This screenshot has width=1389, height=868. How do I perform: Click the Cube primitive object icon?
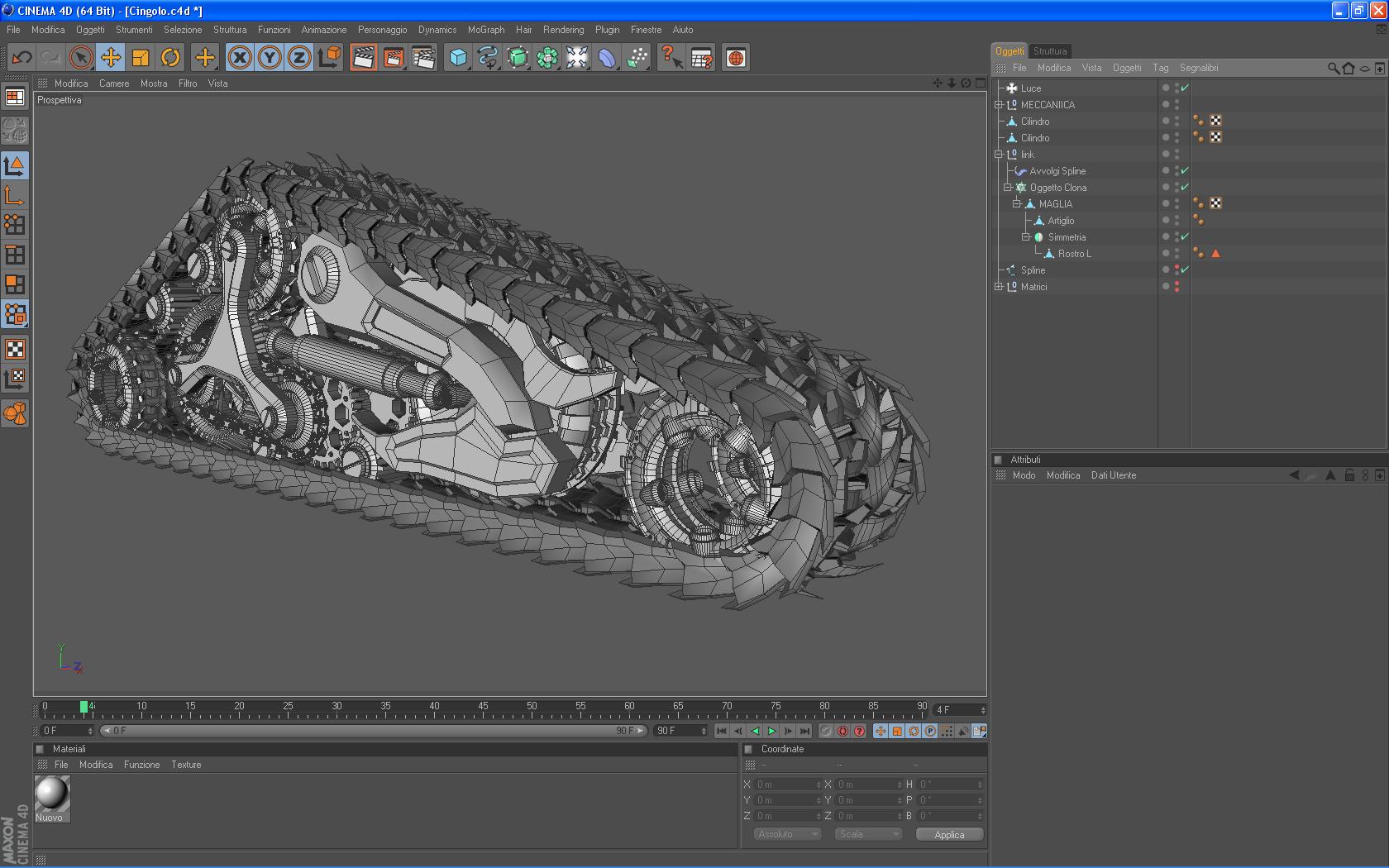pyautogui.click(x=458, y=58)
